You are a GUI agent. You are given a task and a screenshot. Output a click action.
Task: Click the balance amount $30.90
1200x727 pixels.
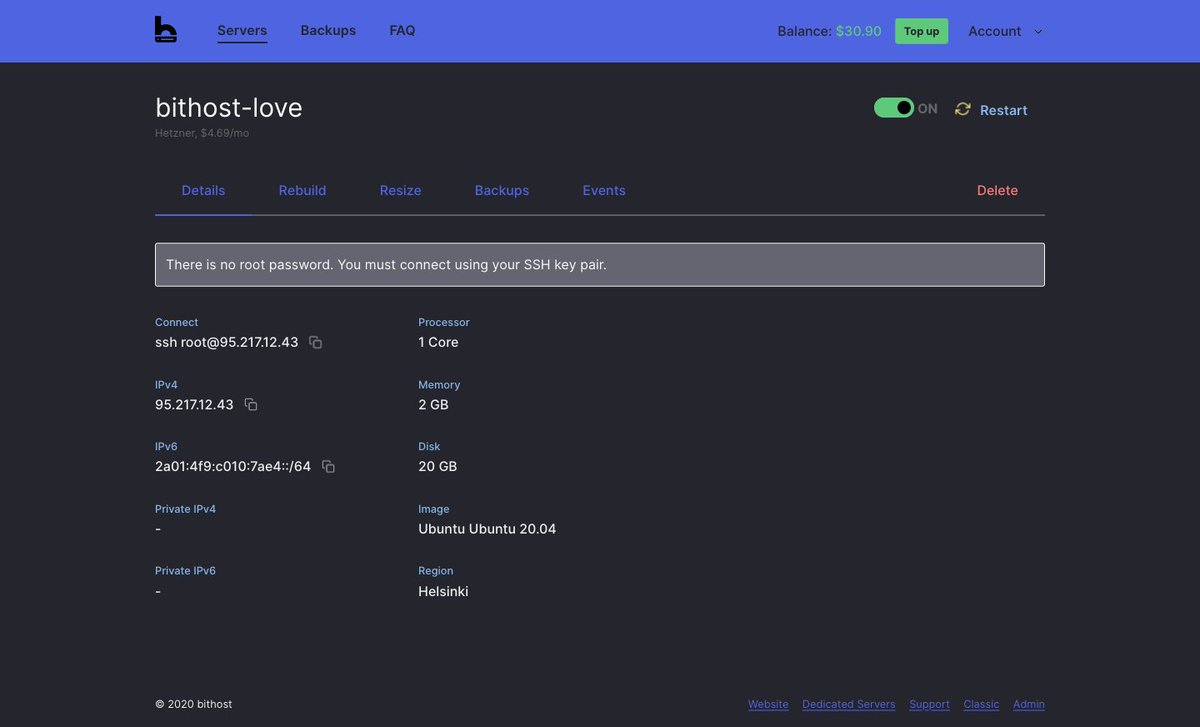click(x=858, y=31)
